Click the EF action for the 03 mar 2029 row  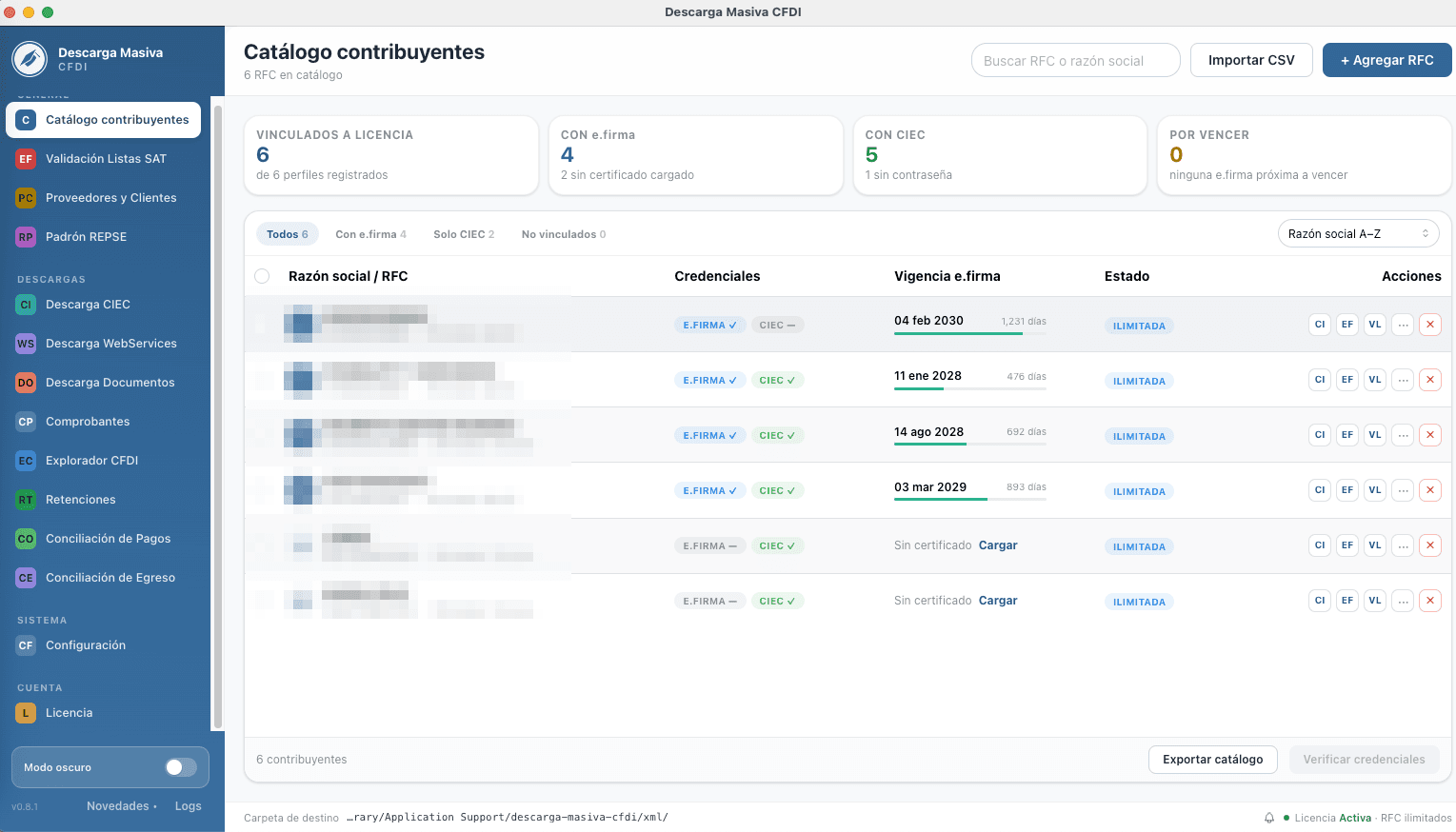tap(1347, 490)
